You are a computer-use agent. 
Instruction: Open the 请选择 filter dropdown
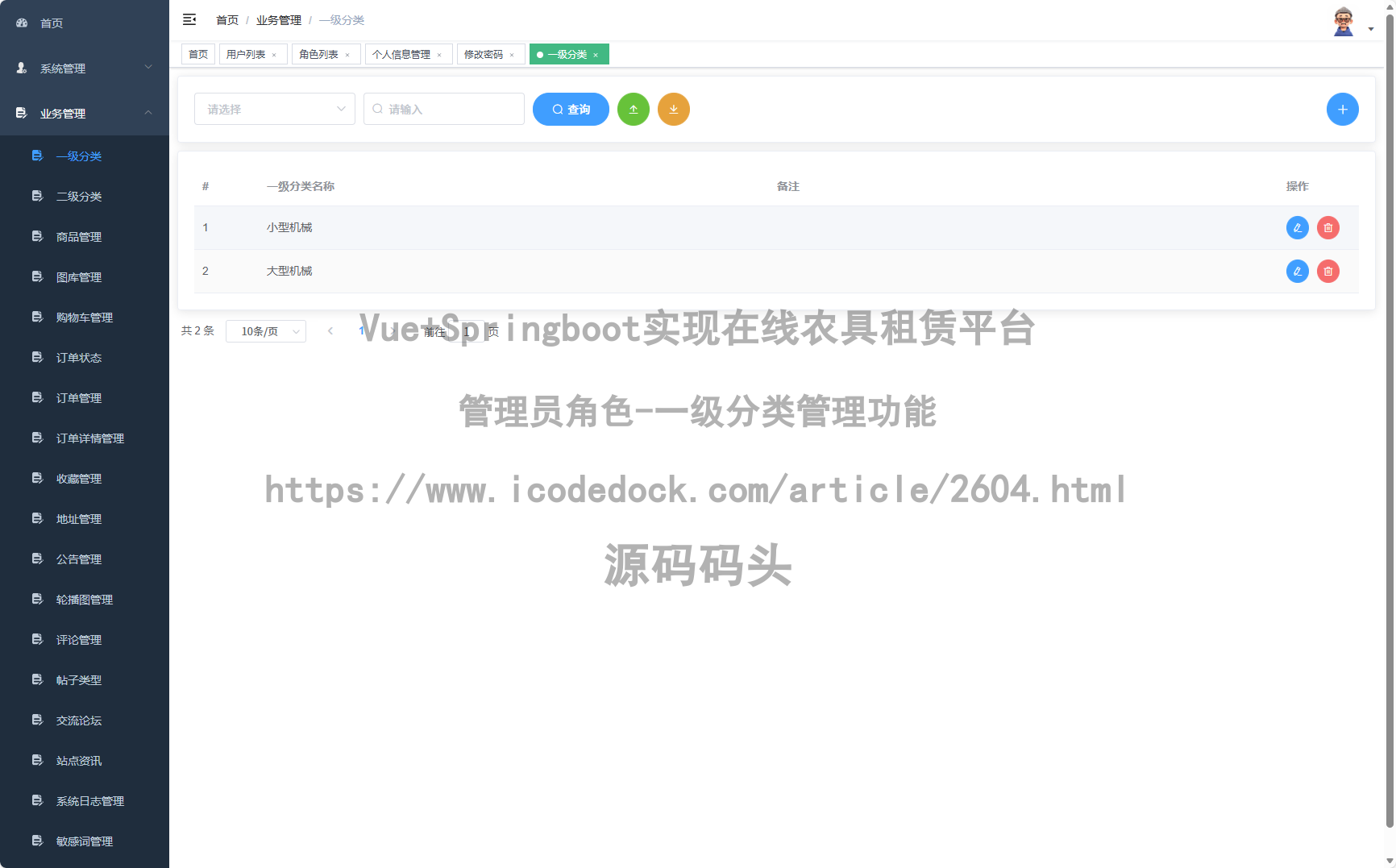click(x=274, y=109)
